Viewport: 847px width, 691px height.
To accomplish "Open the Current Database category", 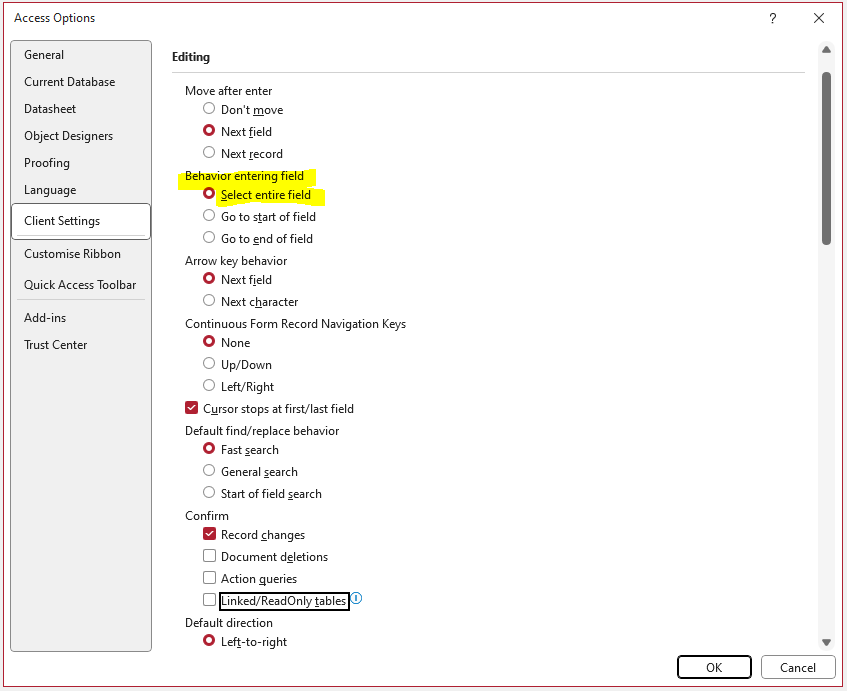I will tap(70, 82).
